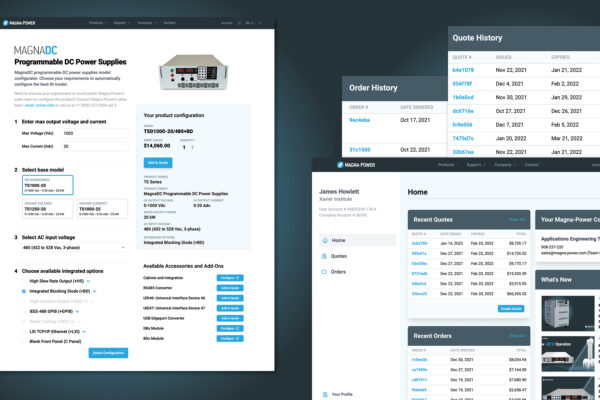Click Contact in the configurator header

(x=170, y=23)
